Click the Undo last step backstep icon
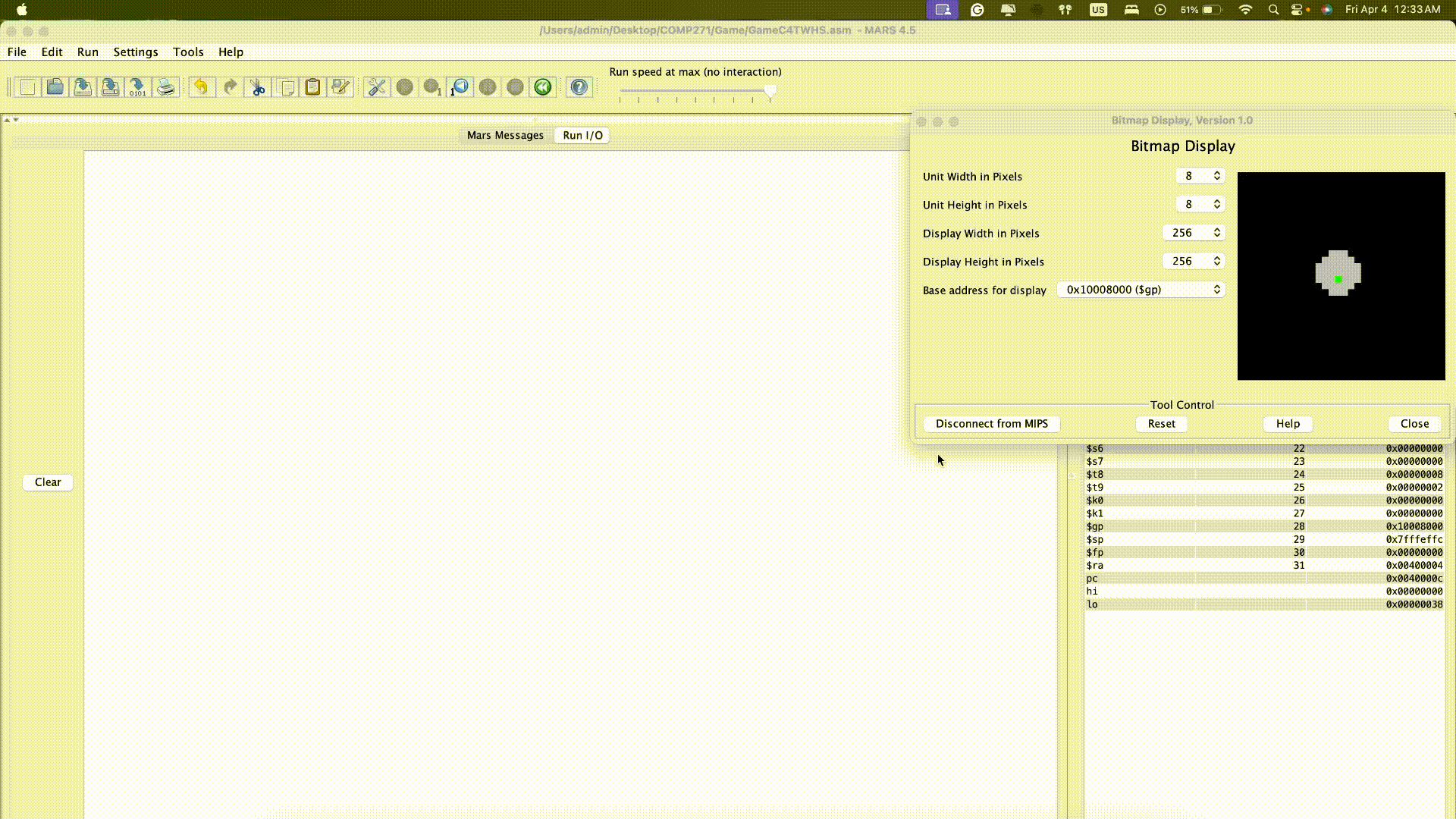 (460, 87)
